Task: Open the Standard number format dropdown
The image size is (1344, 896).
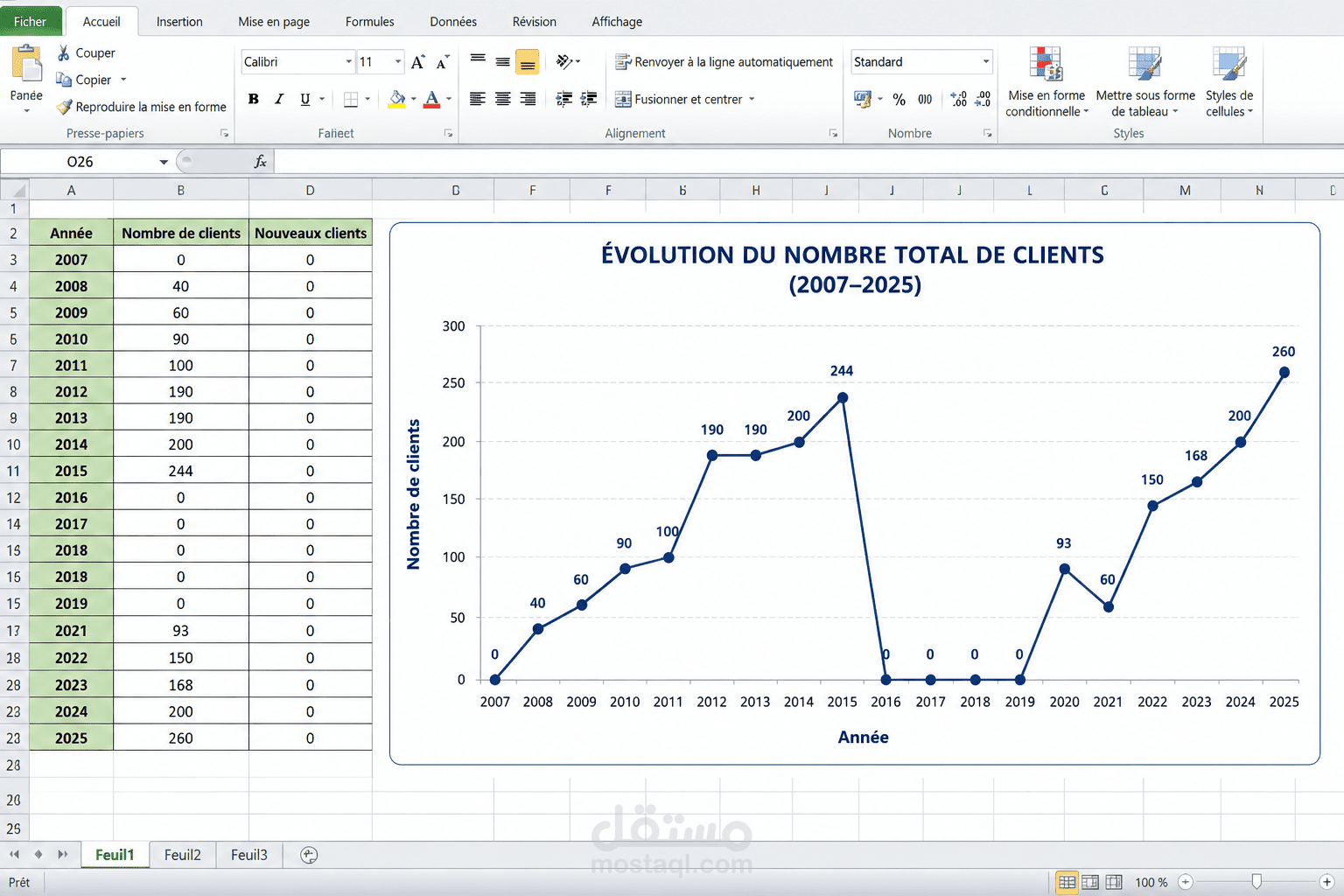Action: coord(986,62)
